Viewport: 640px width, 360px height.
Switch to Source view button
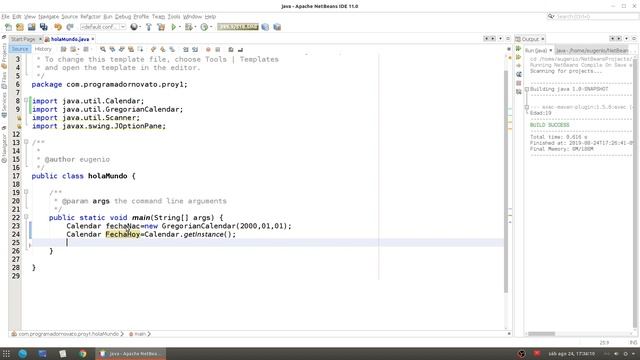(x=20, y=49)
